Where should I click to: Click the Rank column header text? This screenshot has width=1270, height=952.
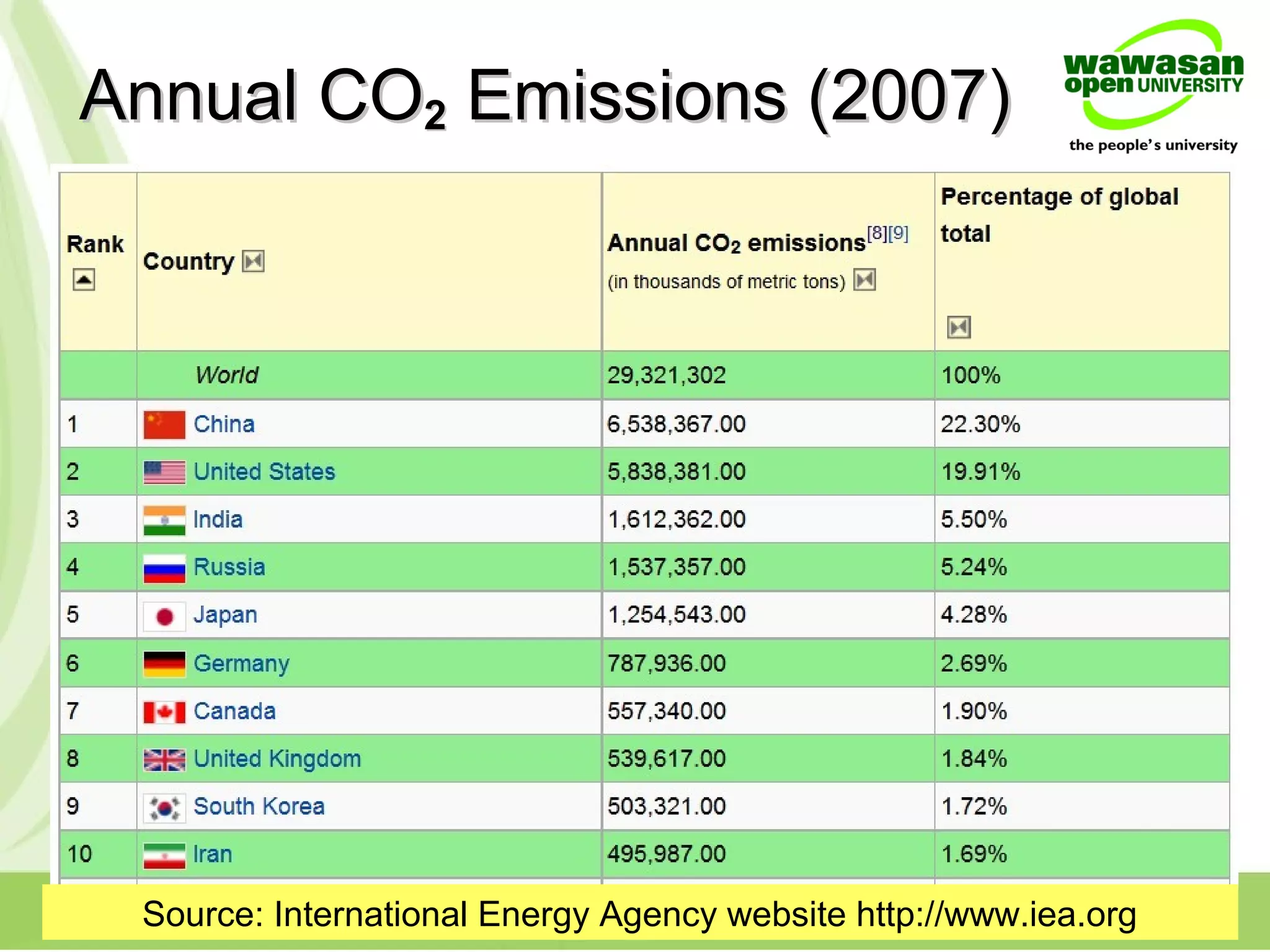tap(95, 244)
